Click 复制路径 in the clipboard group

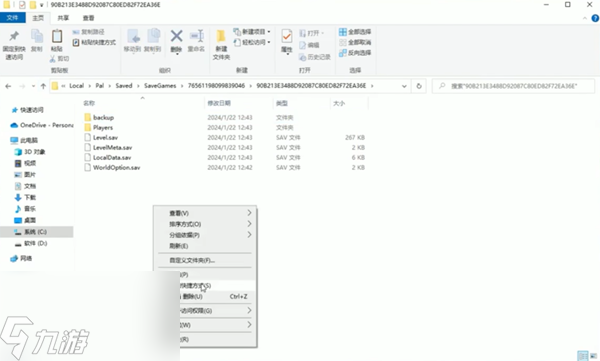[x=88, y=32]
